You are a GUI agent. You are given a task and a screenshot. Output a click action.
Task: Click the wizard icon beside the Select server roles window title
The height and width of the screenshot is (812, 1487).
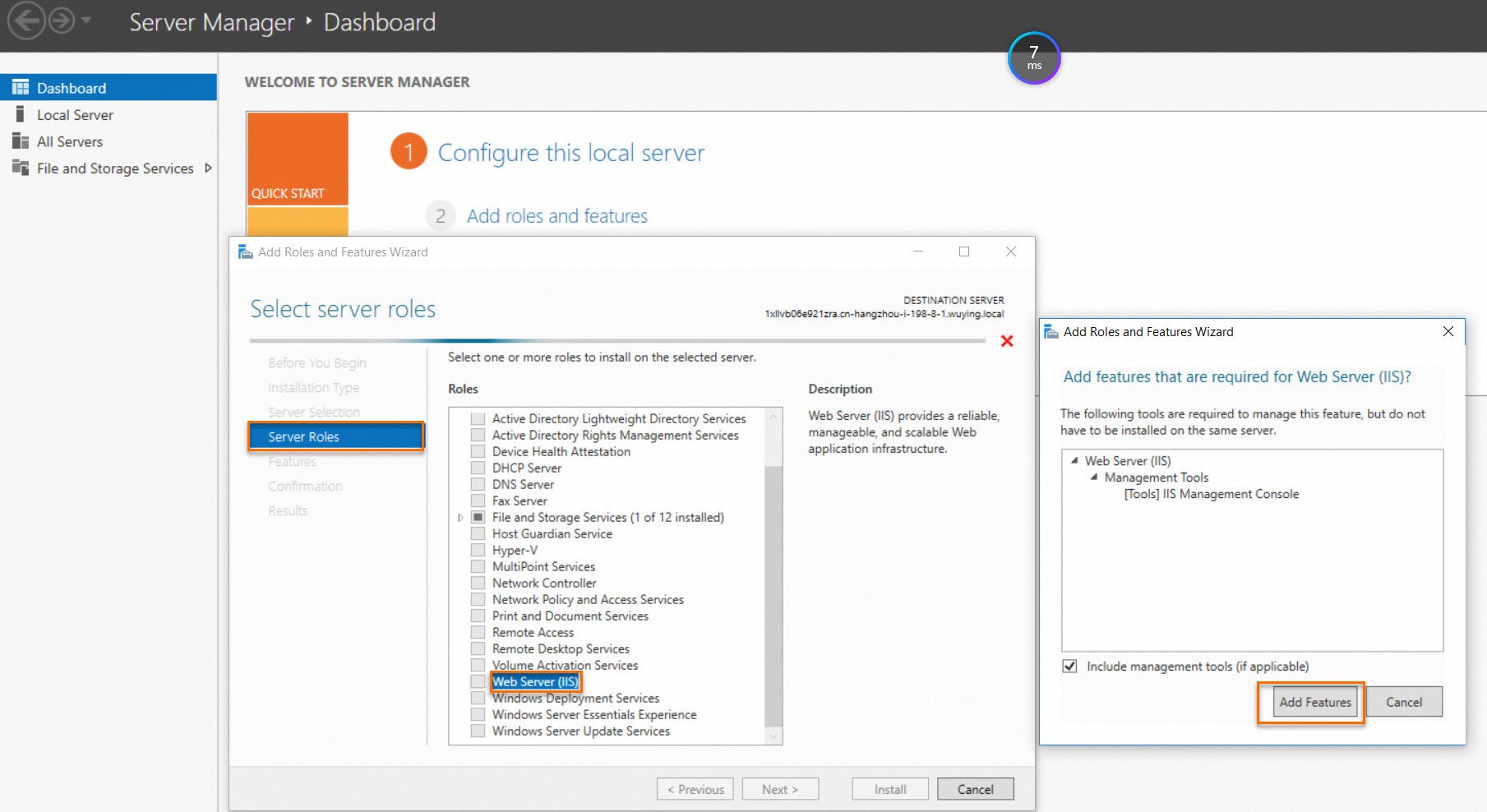[x=245, y=251]
